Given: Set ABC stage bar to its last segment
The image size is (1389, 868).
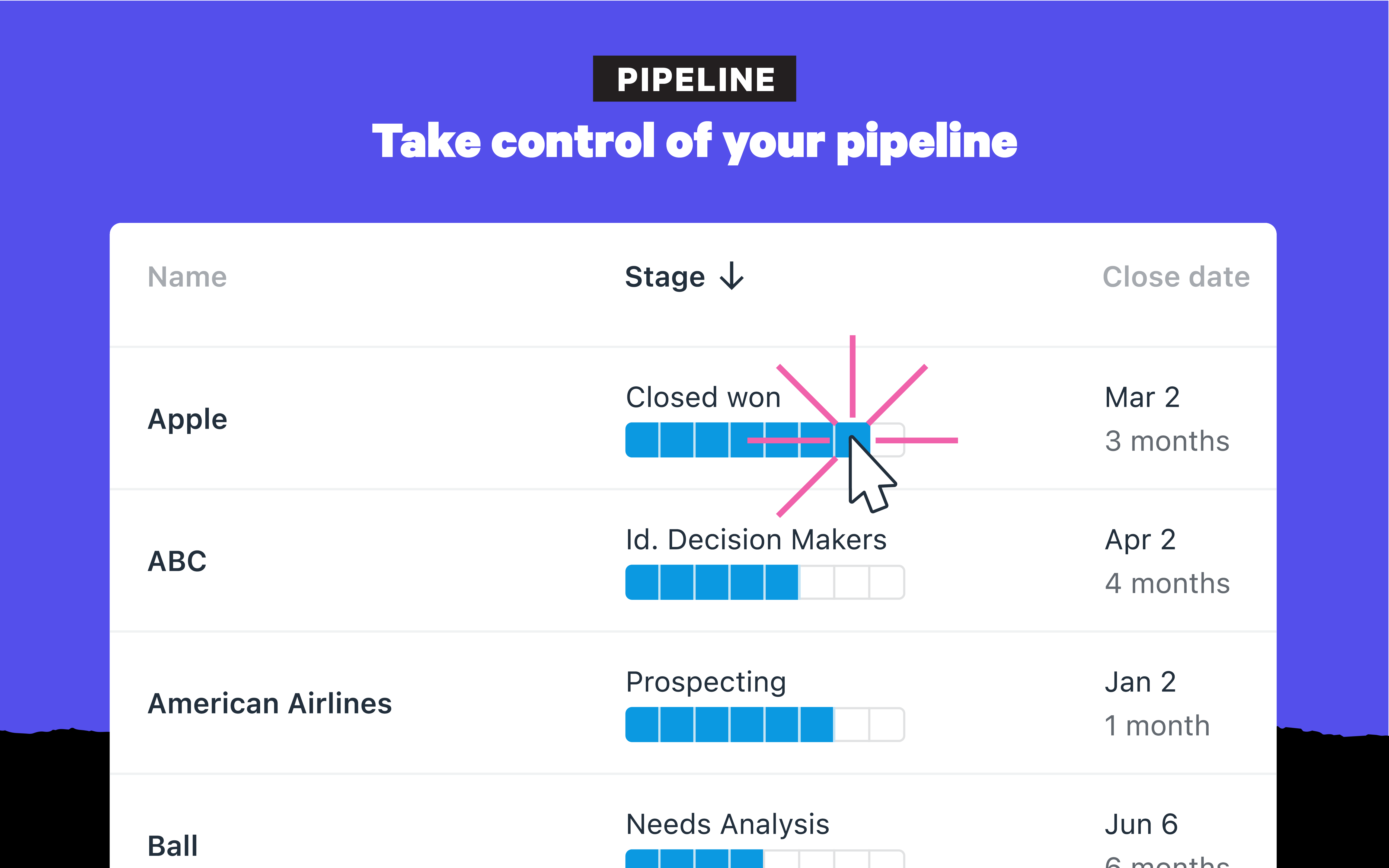Looking at the screenshot, I should point(887,583).
